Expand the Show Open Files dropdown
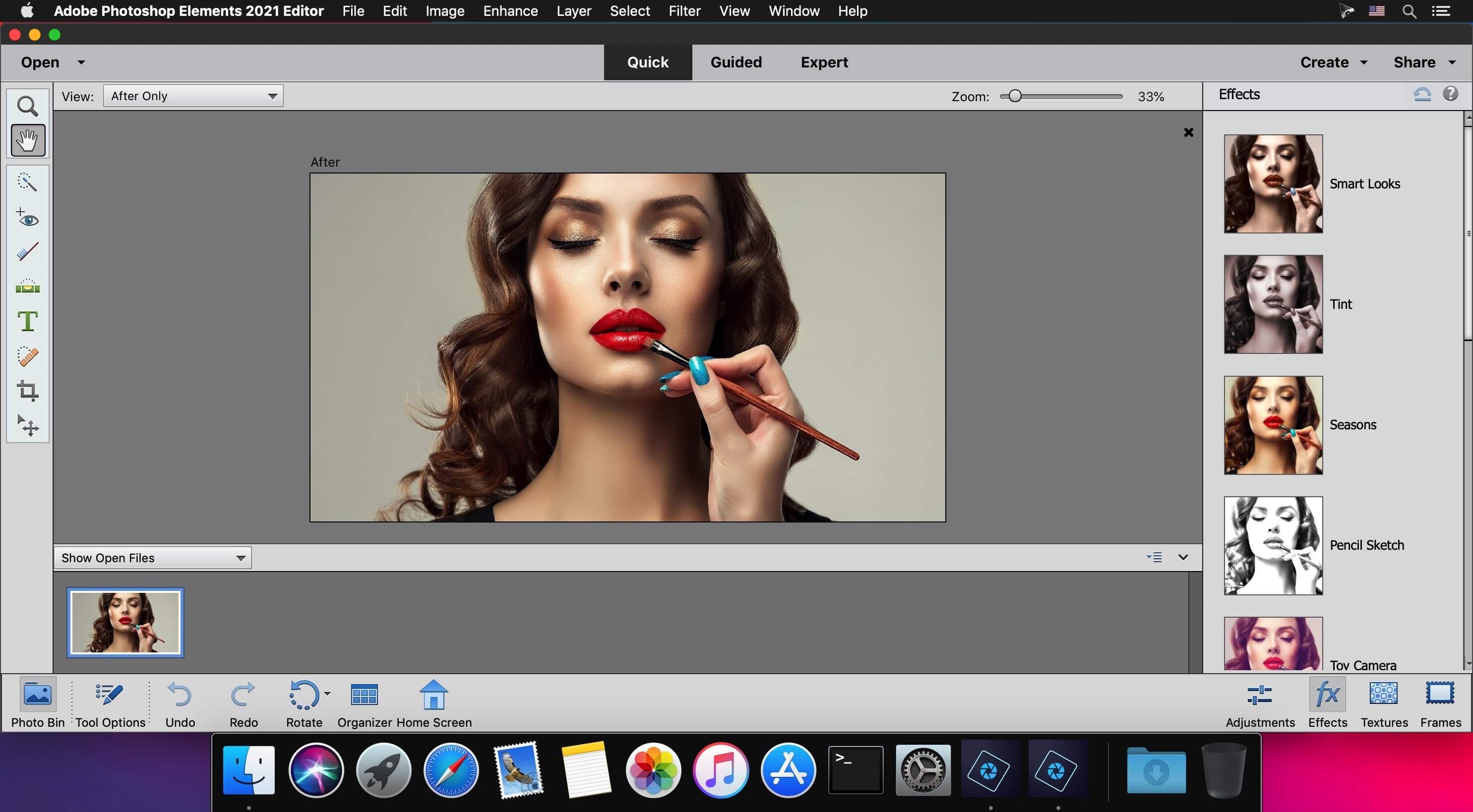Viewport: 1473px width, 812px height. [239, 557]
